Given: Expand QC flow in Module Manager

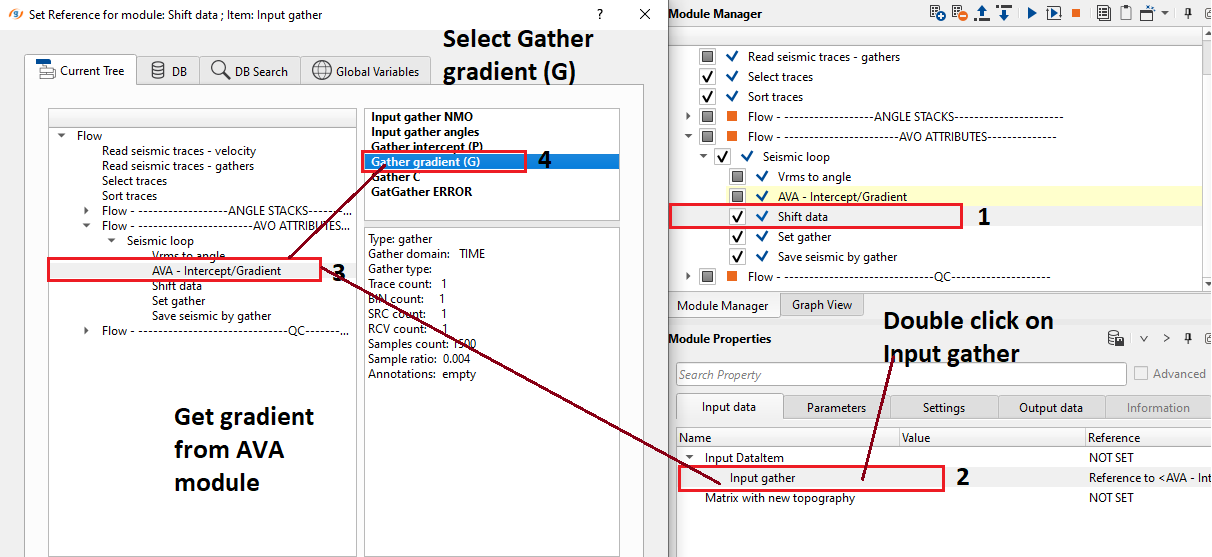Looking at the screenshot, I should point(688,277).
